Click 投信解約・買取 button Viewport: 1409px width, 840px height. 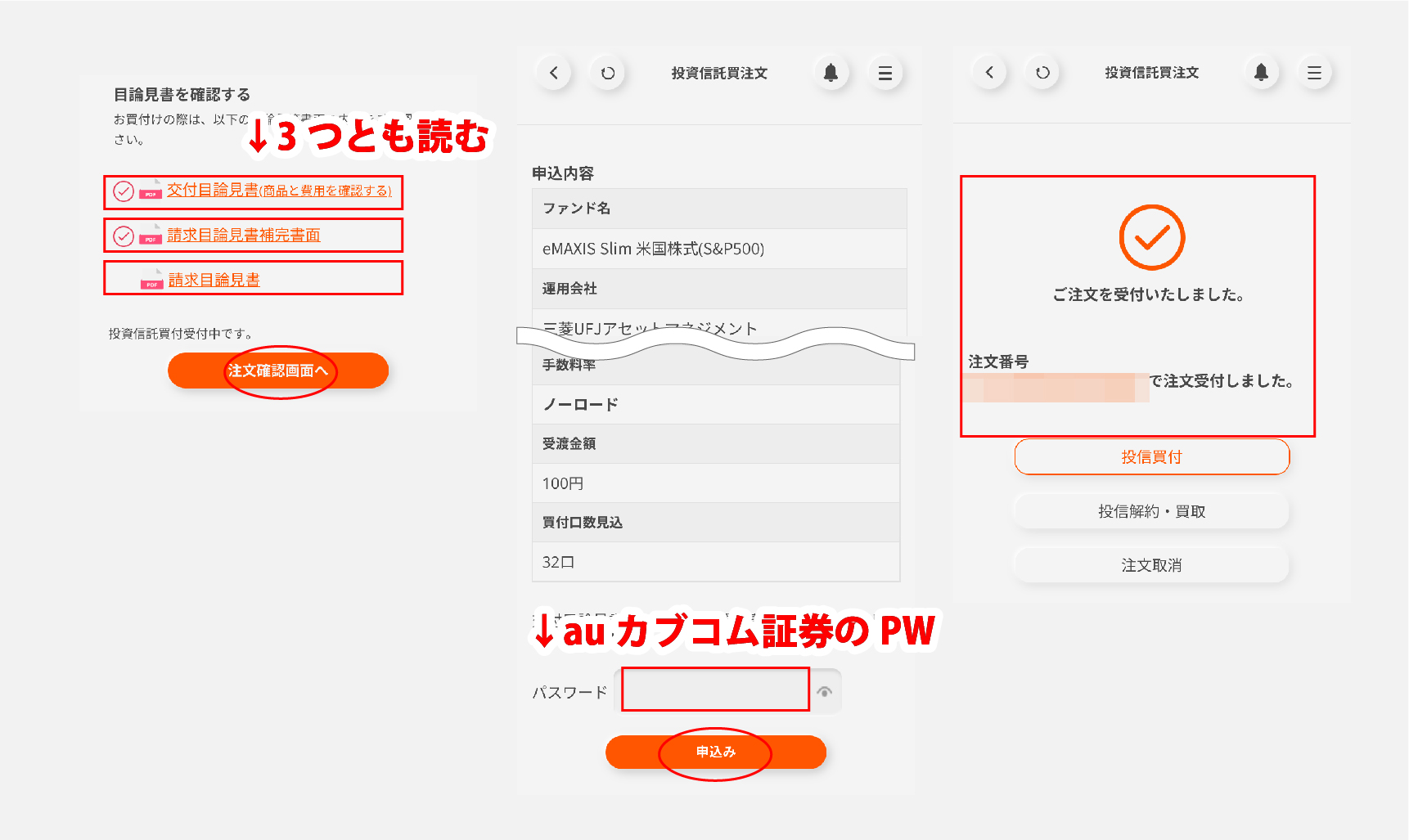click(x=1152, y=511)
